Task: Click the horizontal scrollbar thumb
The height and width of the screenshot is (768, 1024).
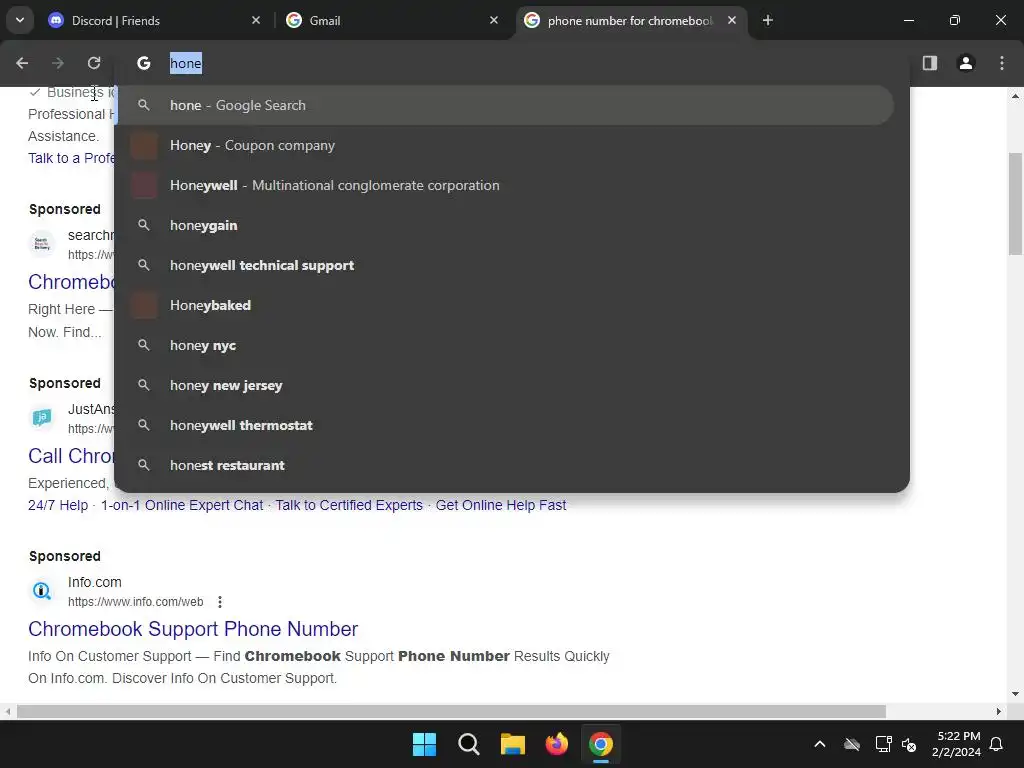Action: [451, 711]
